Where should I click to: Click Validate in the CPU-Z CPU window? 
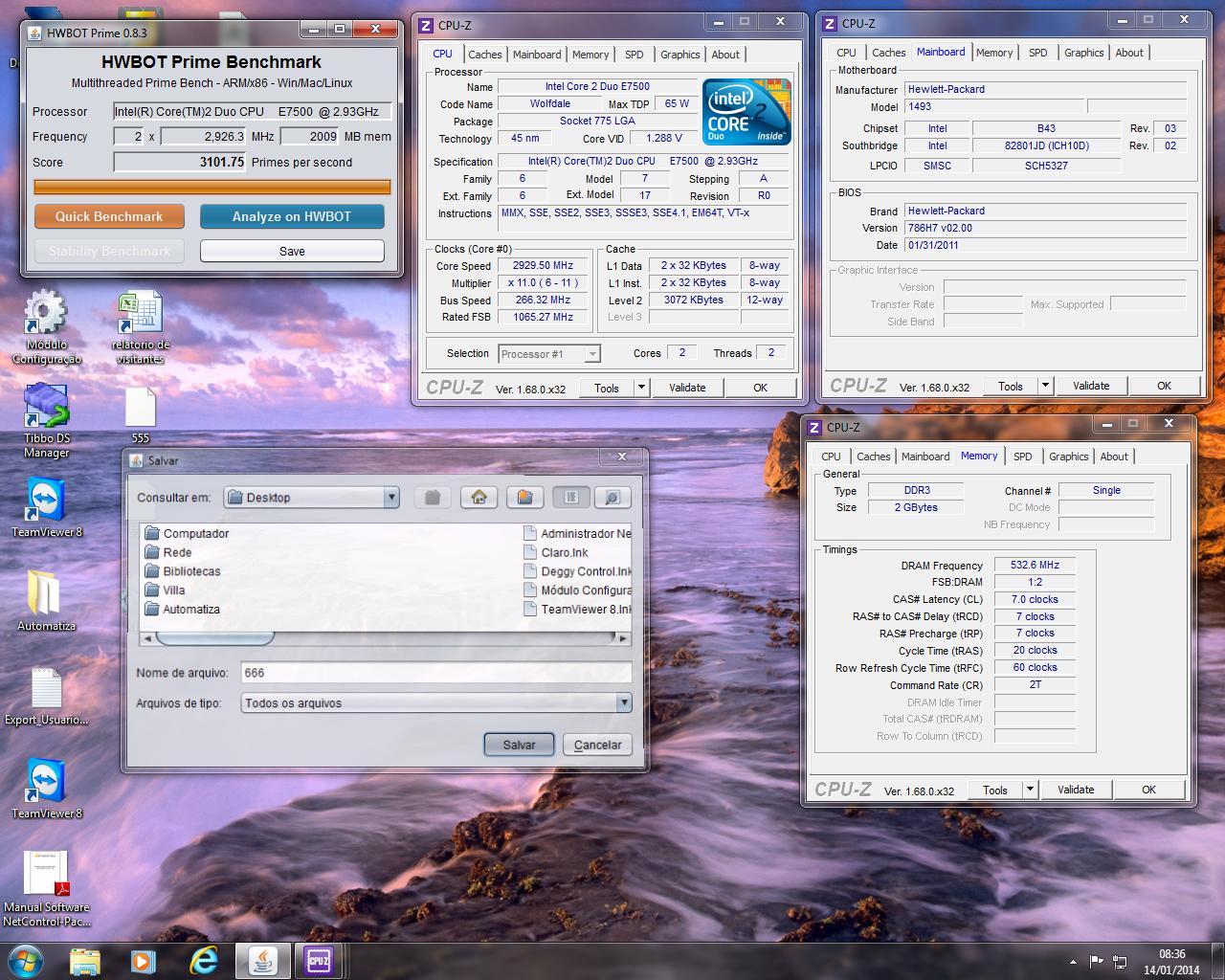click(x=687, y=388)
